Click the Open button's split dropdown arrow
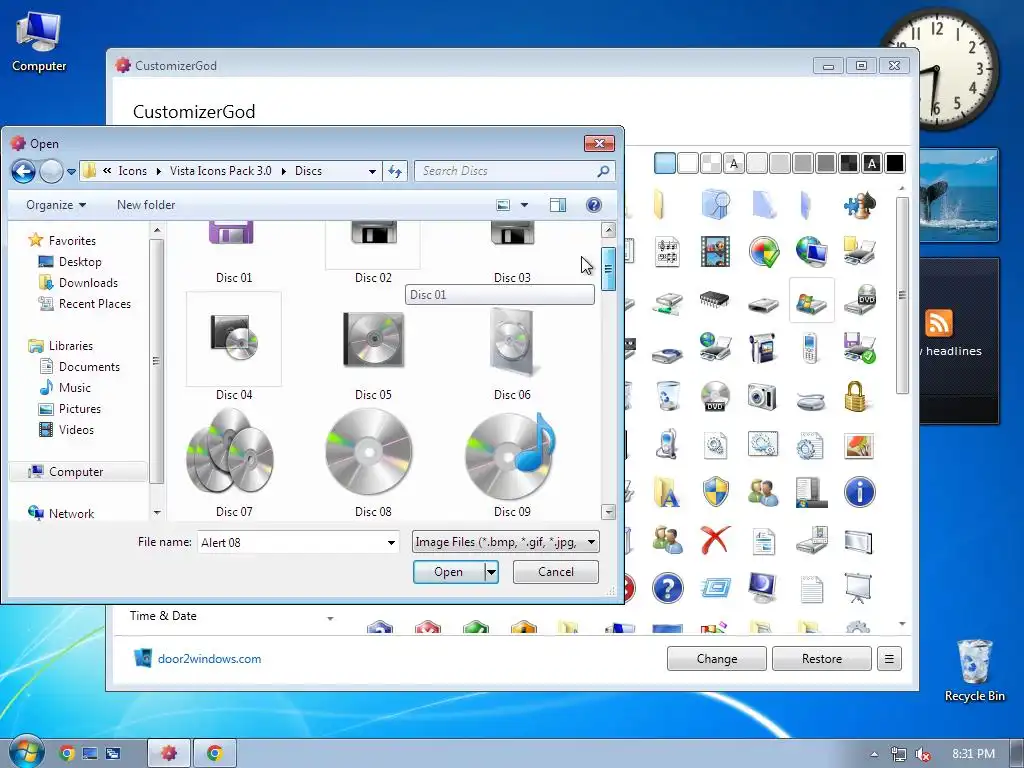 click(491, 572)
